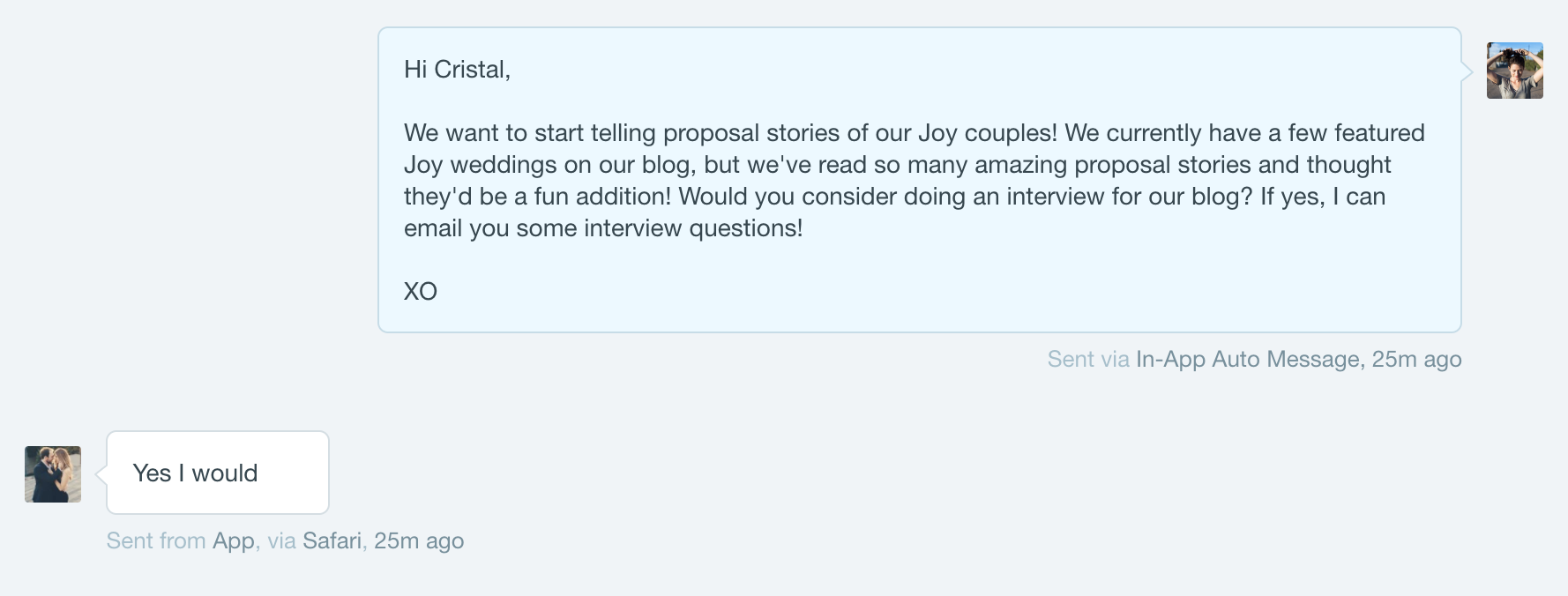Click the App link under the reply
Viewport: 1568px width, 596px height.
pos(234,541)
